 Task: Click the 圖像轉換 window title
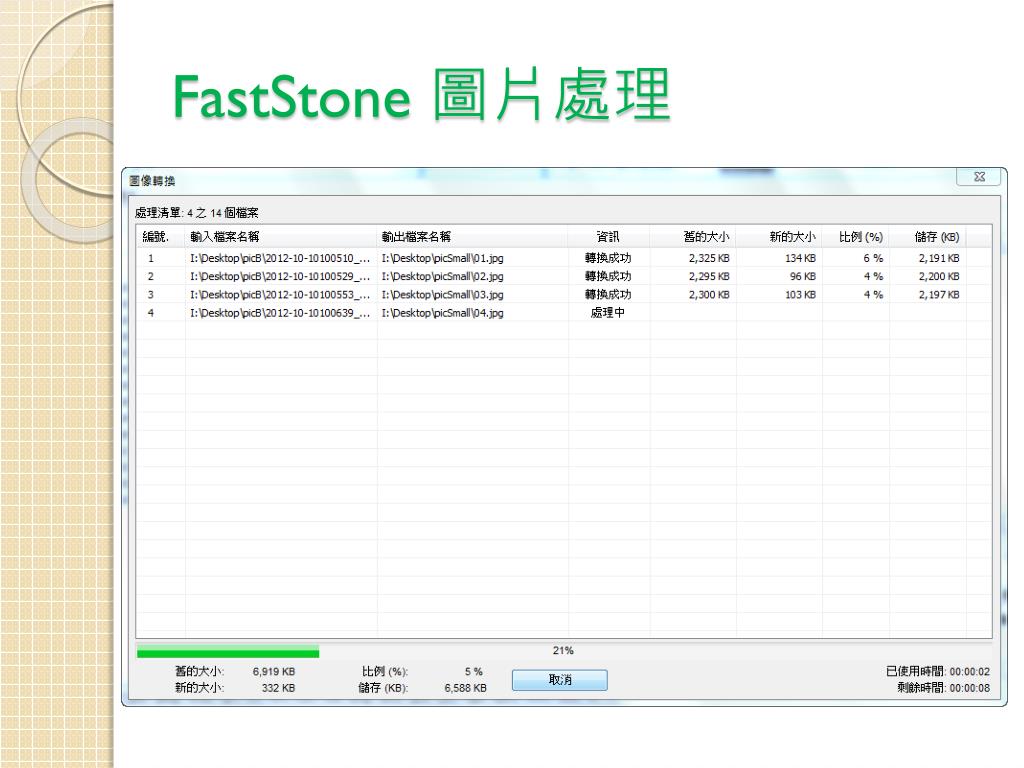tap(152, 181)
